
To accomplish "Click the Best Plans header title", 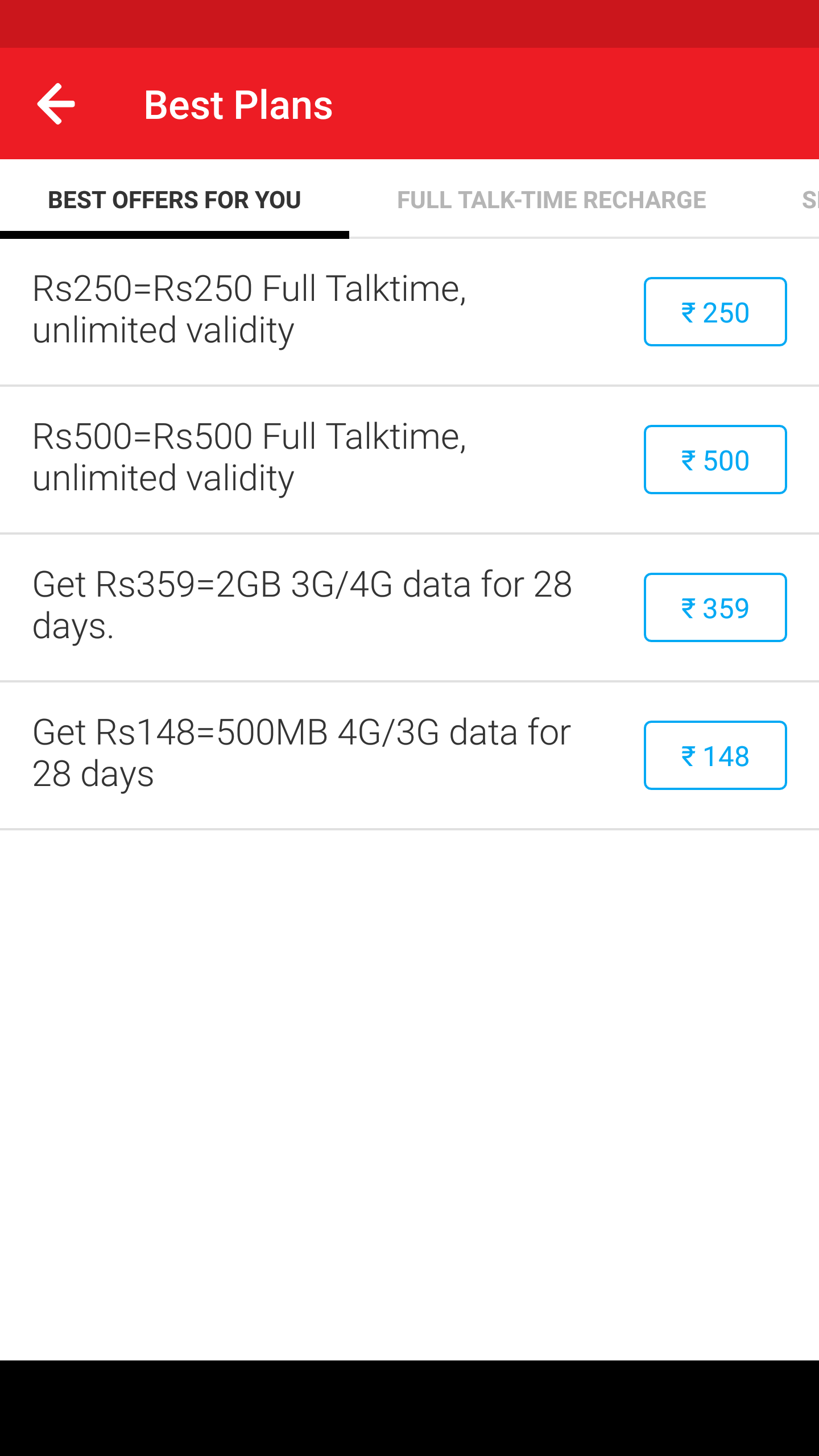I will 238,105.
